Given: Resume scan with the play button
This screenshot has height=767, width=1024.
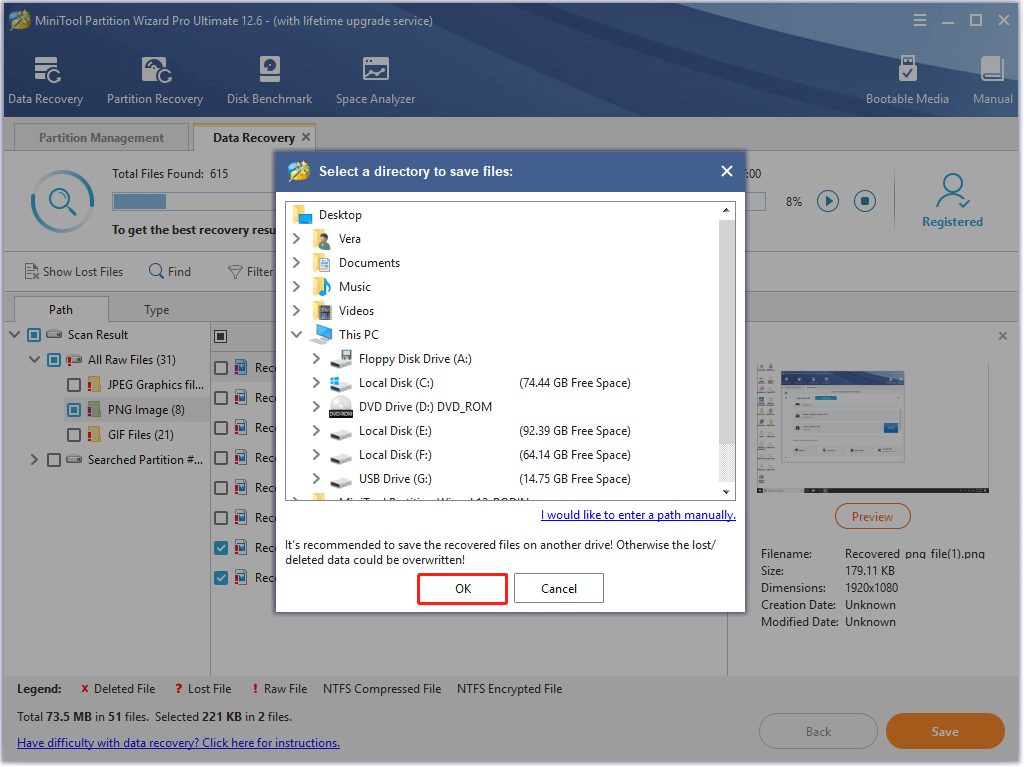Looking at the screenshot, I should 828,201.
